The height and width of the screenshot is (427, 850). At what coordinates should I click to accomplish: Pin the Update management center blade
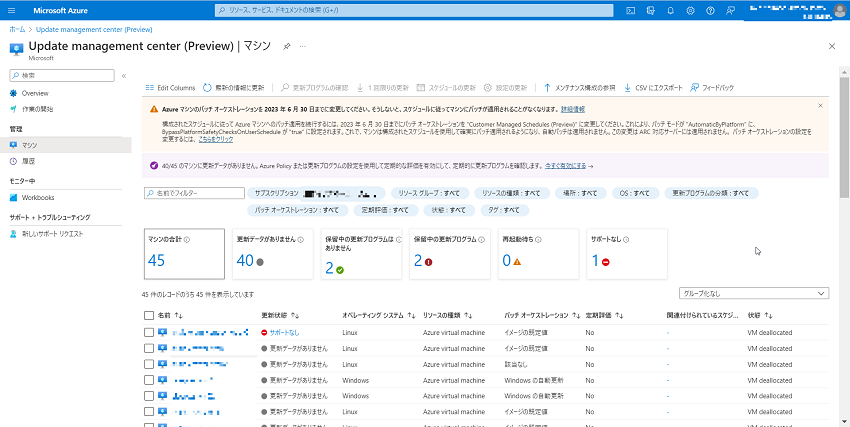(x=287, y=47)
